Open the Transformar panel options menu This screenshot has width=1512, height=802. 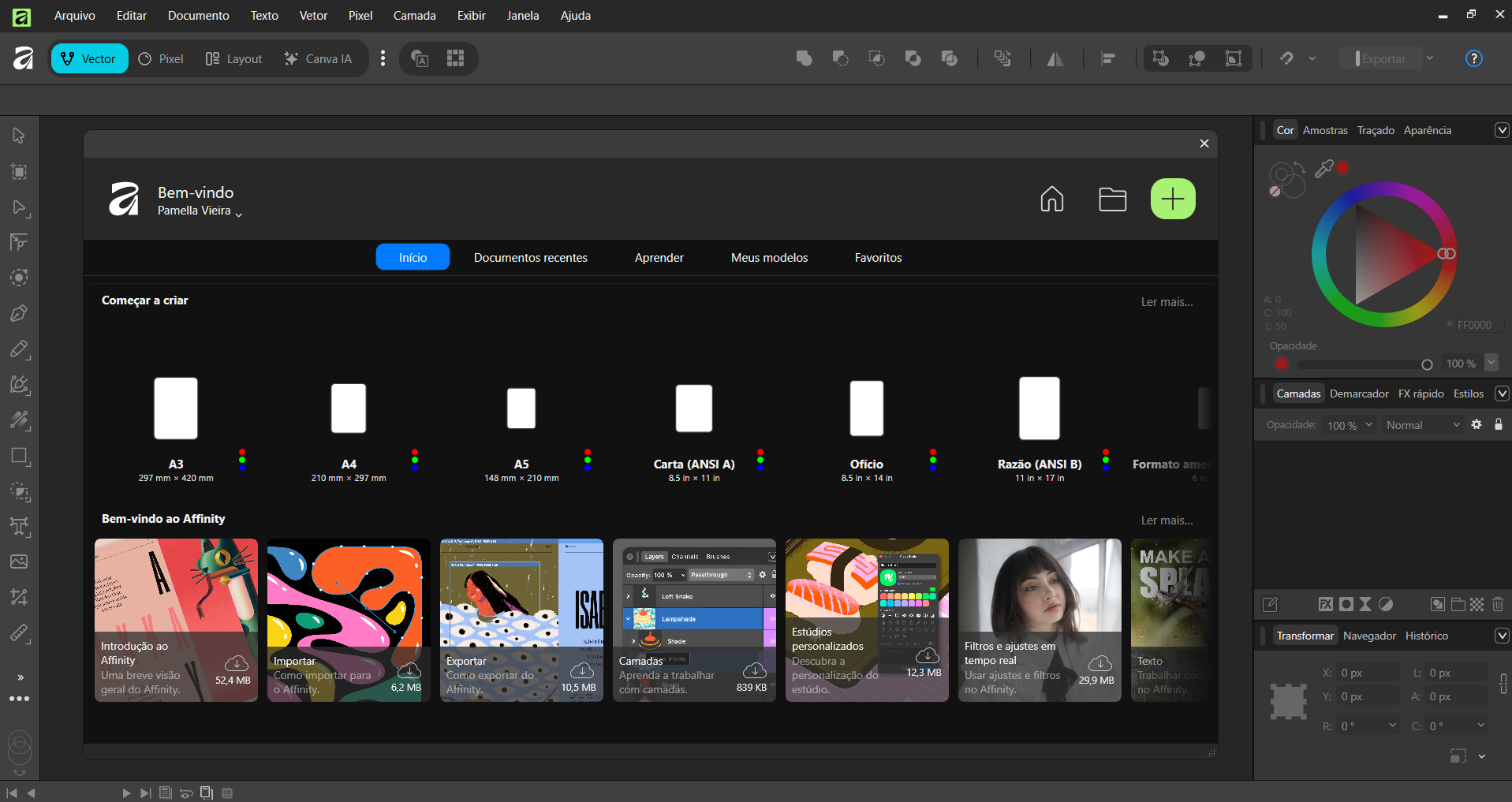1502,636
